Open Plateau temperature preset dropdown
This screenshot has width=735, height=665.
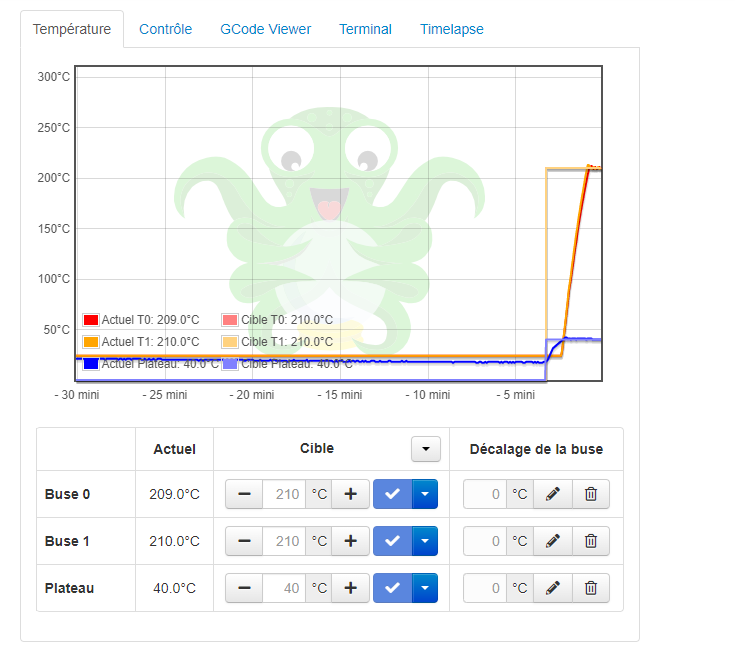click(x=425, y=588)
